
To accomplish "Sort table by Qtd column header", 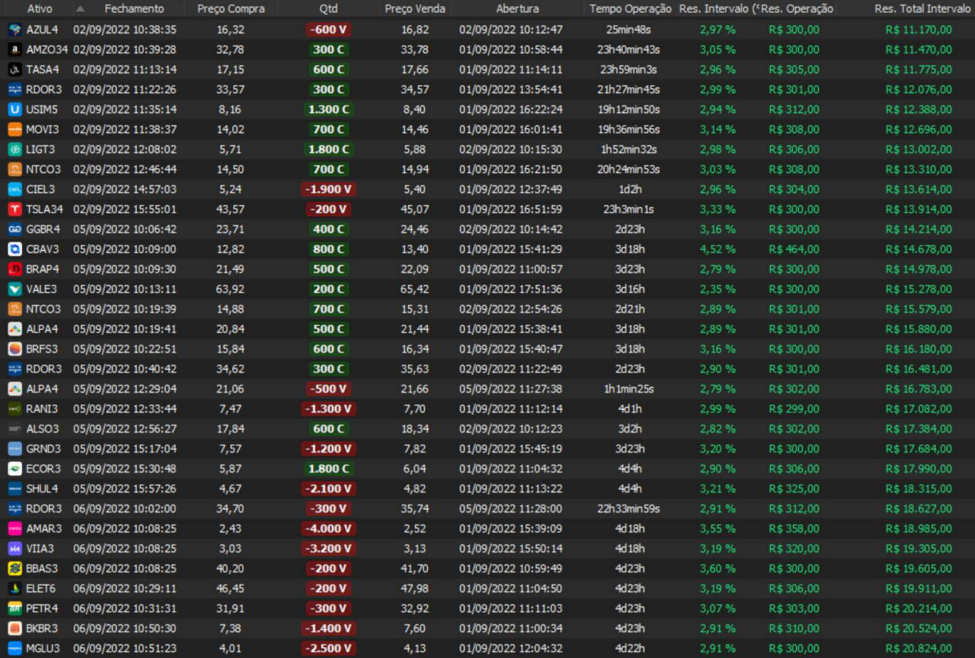I will tap(328, 8).
